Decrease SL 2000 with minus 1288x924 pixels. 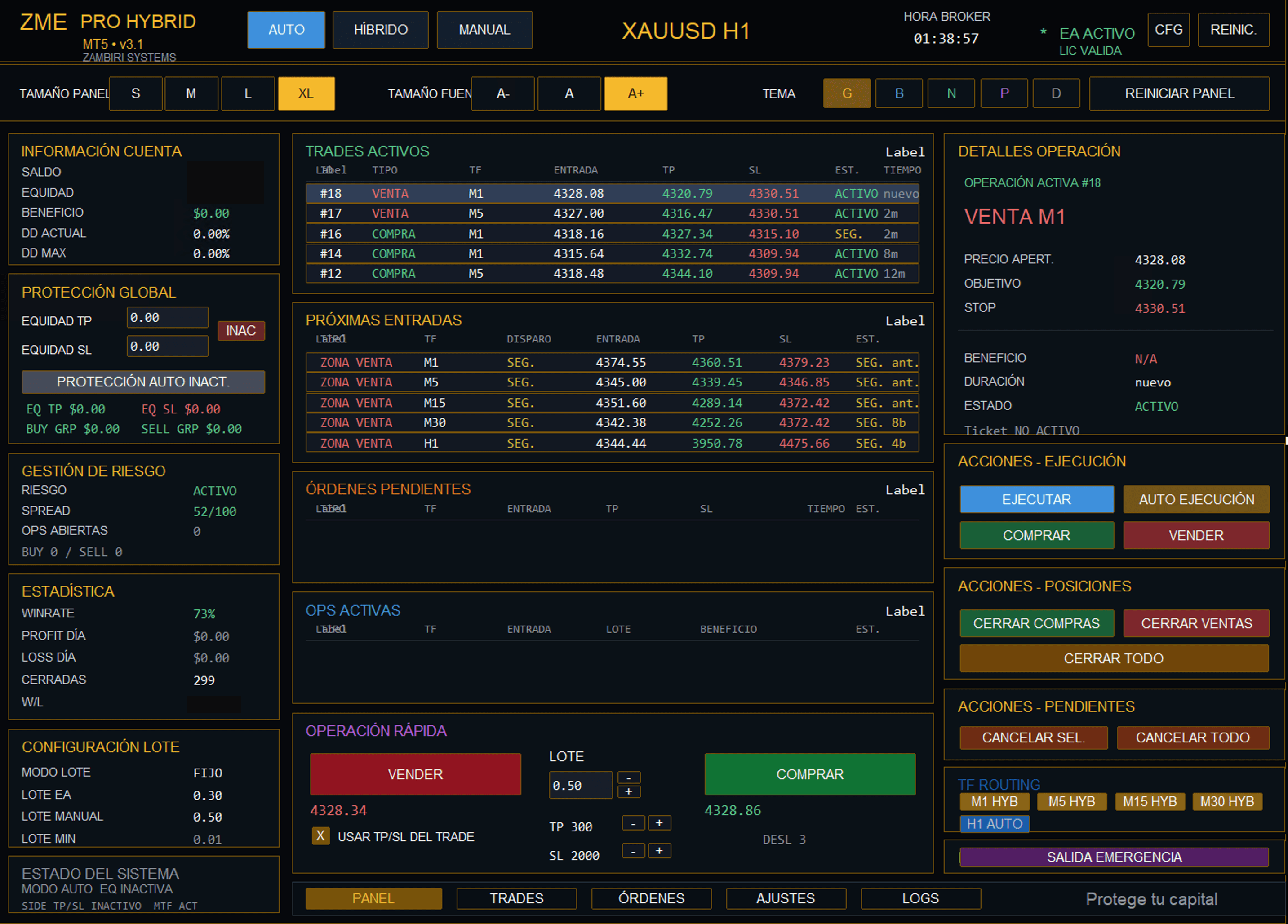click(x=633, y=851)
